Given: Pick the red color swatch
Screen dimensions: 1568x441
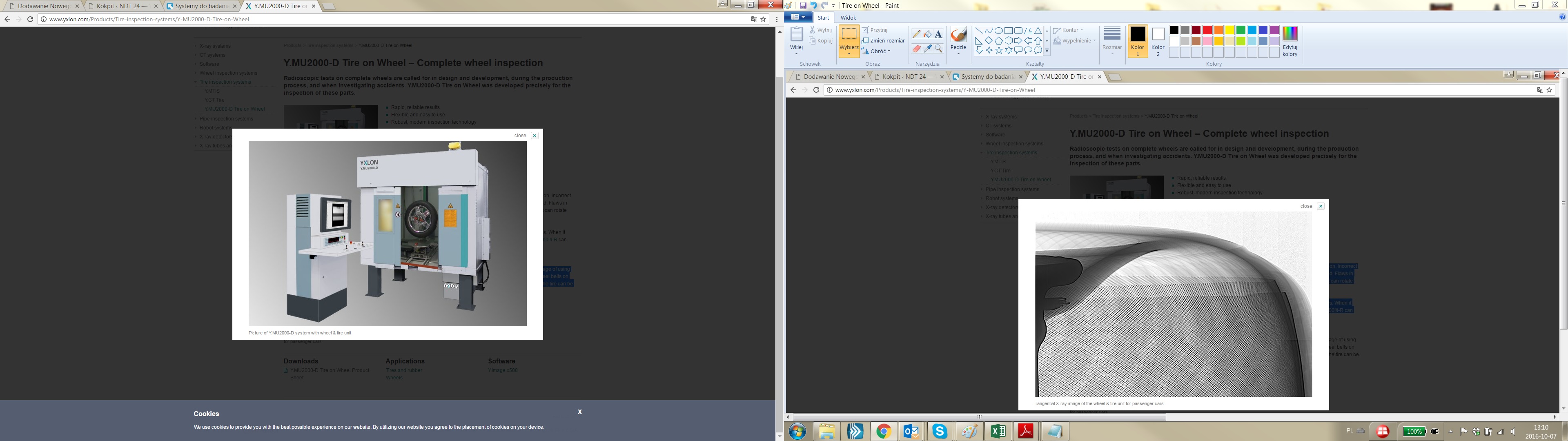Looking at the screenshot, I should click(1208, 31).
